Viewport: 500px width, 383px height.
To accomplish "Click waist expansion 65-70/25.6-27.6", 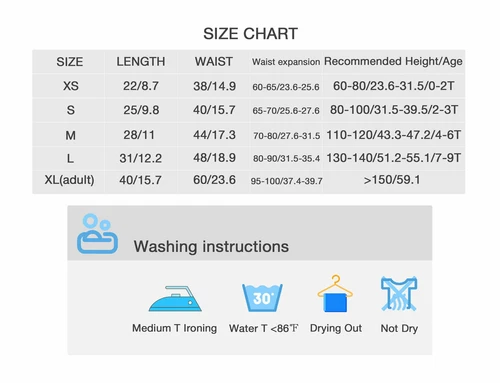I will 286,111.
